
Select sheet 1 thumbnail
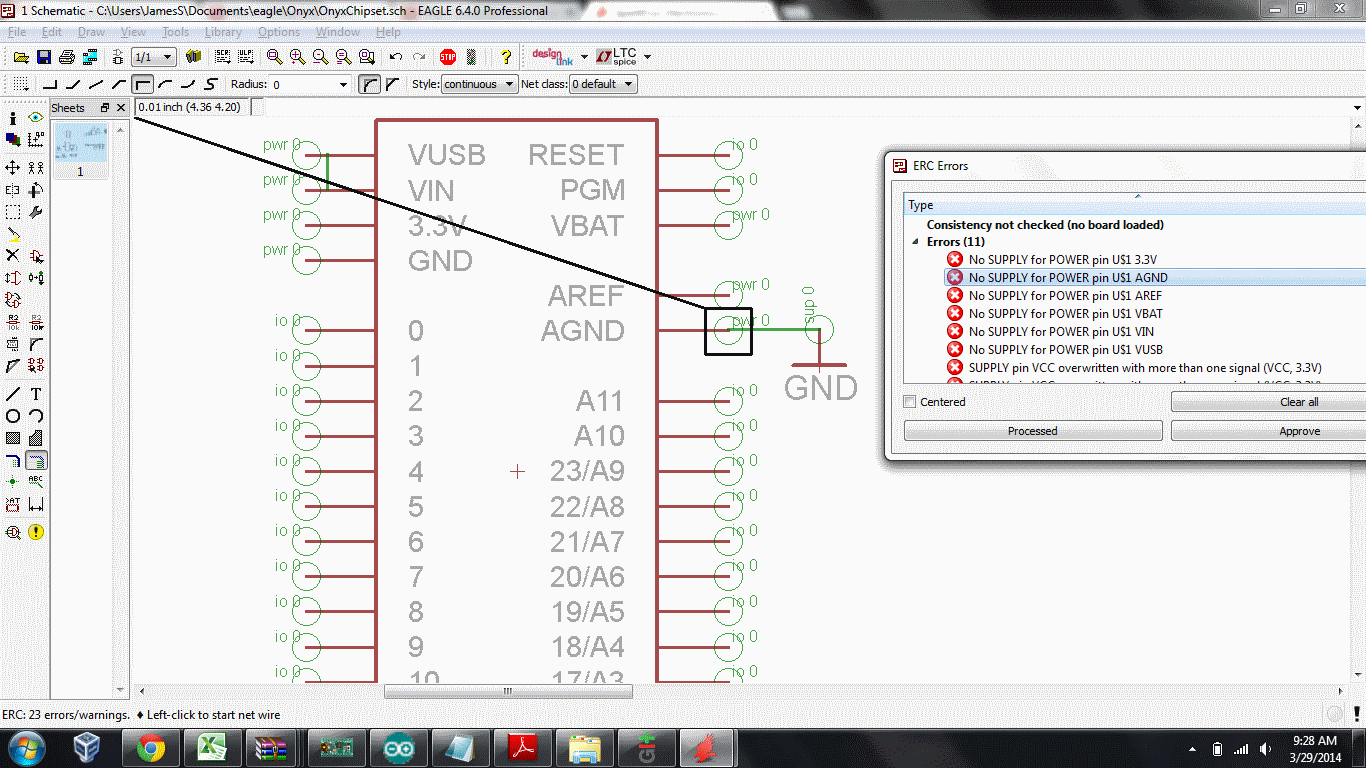80,150
